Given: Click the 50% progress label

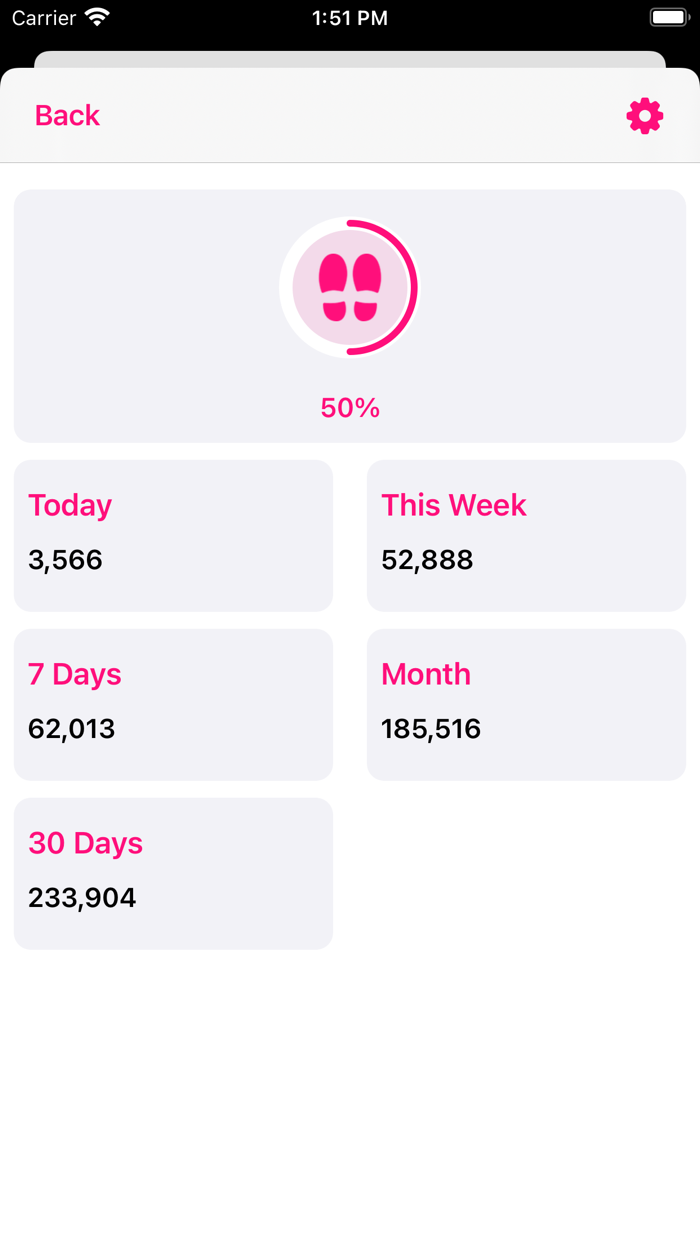Looking at the screenshot, I should click(349, 407).
